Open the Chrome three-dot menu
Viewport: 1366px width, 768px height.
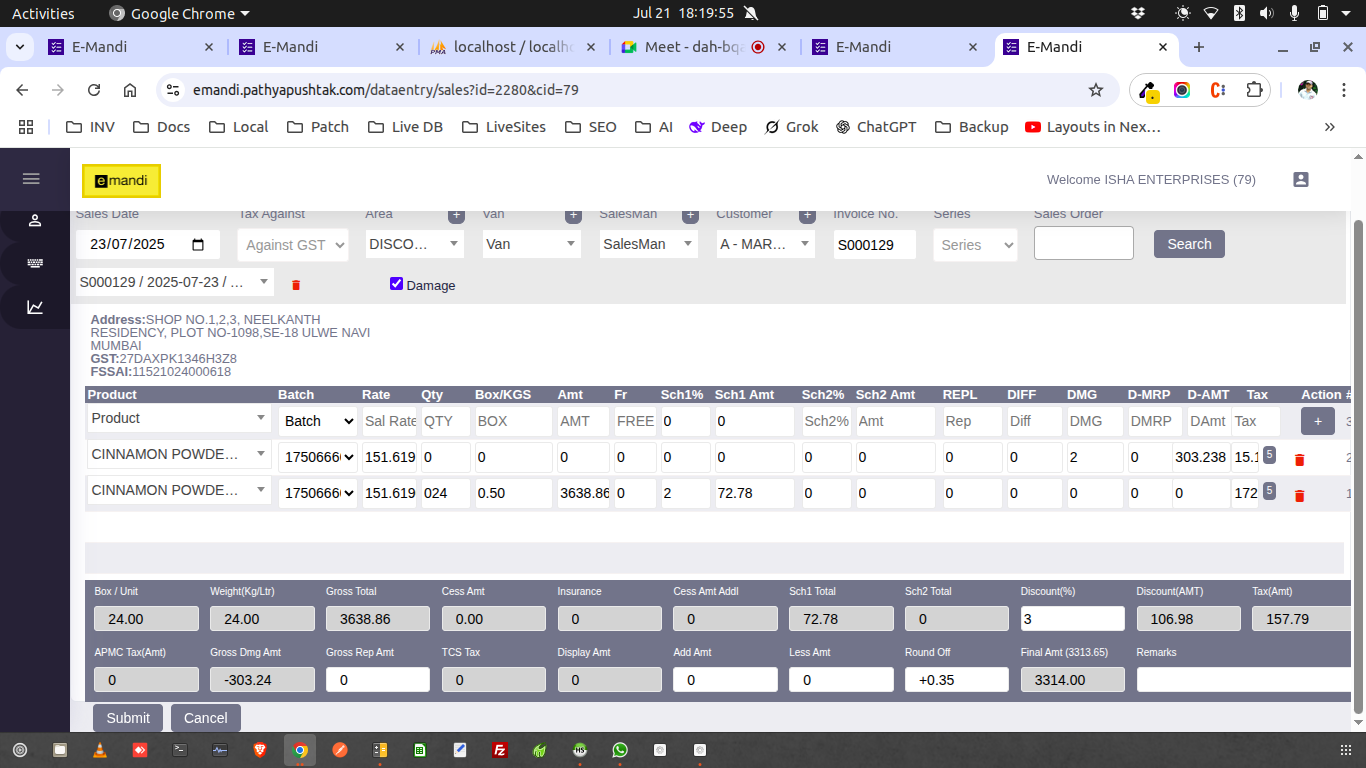pos(1343,90)
